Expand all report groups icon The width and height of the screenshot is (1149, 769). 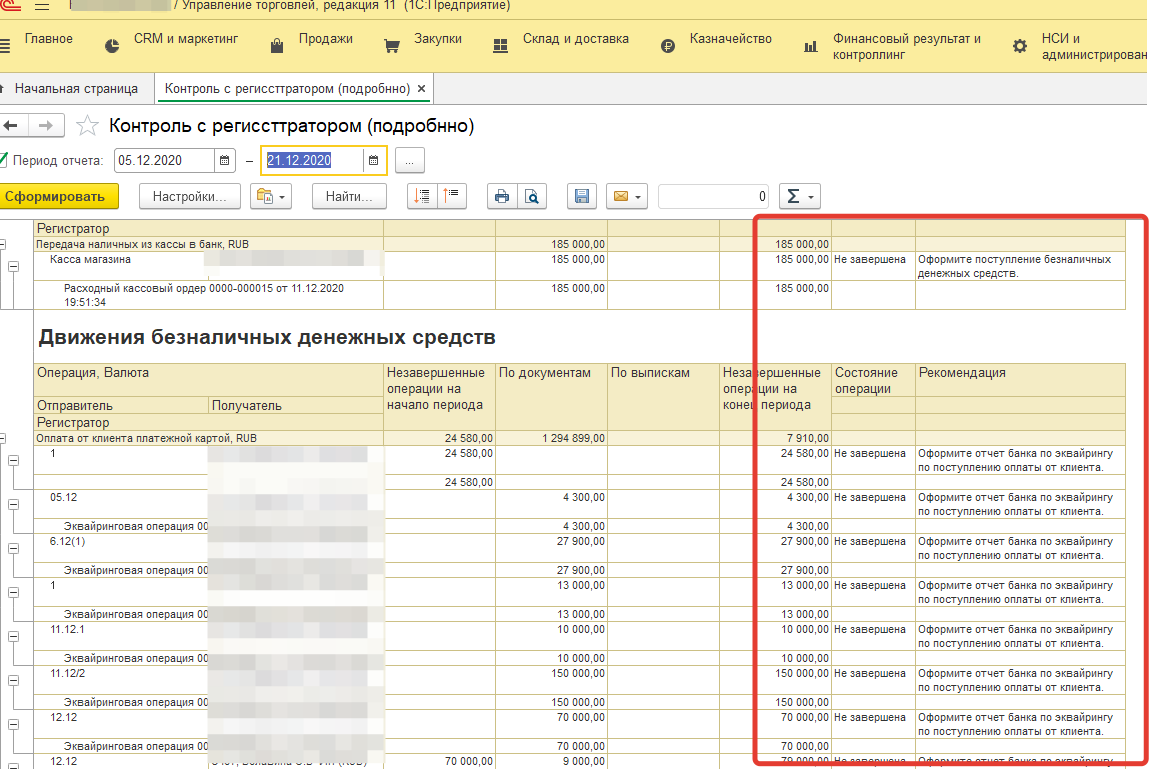423,197
